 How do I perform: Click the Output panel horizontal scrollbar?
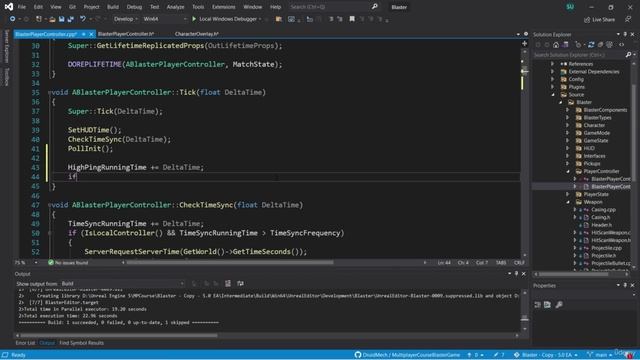[120, 336]
